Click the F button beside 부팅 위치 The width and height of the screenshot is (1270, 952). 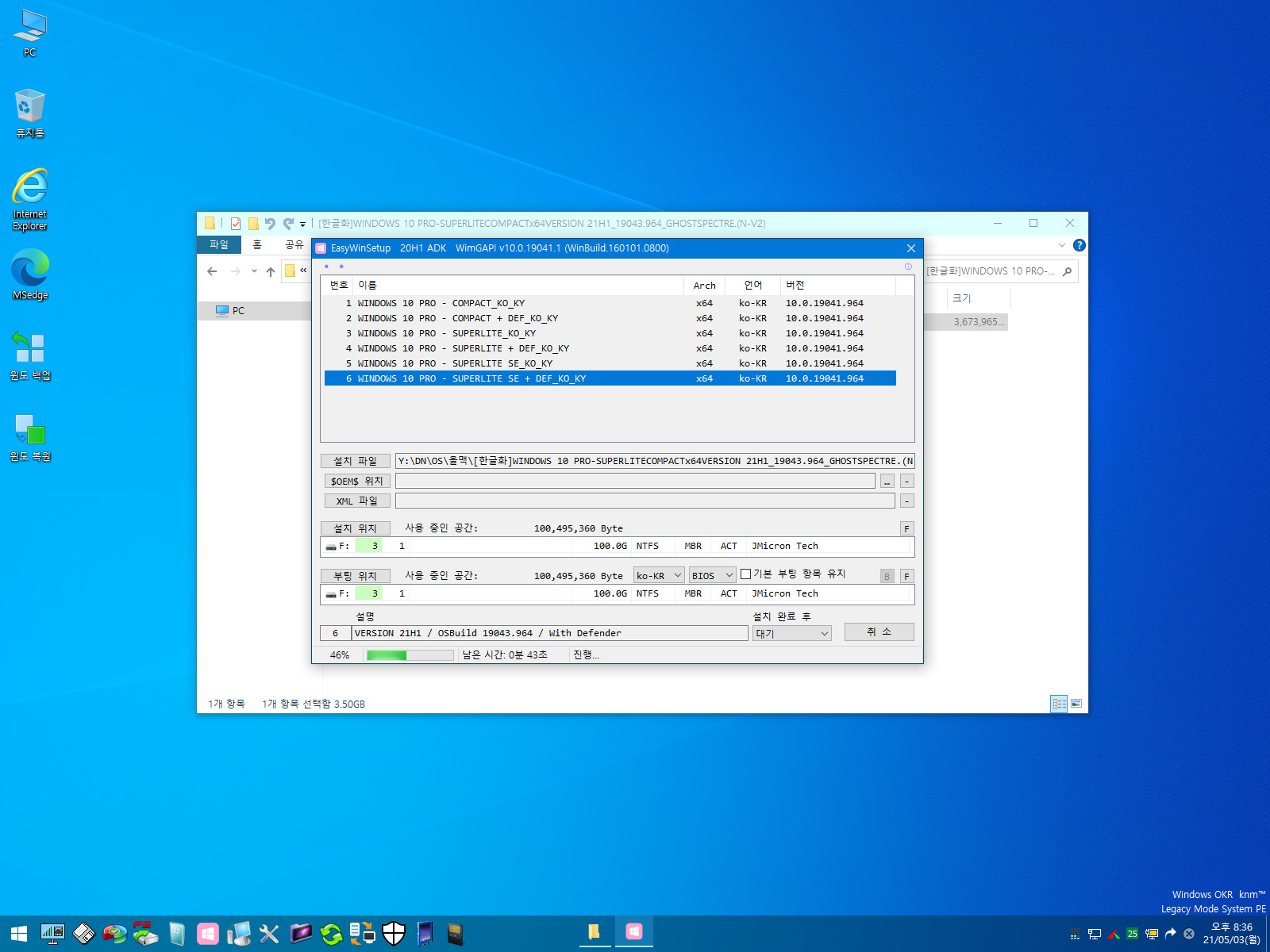point(906,576)
